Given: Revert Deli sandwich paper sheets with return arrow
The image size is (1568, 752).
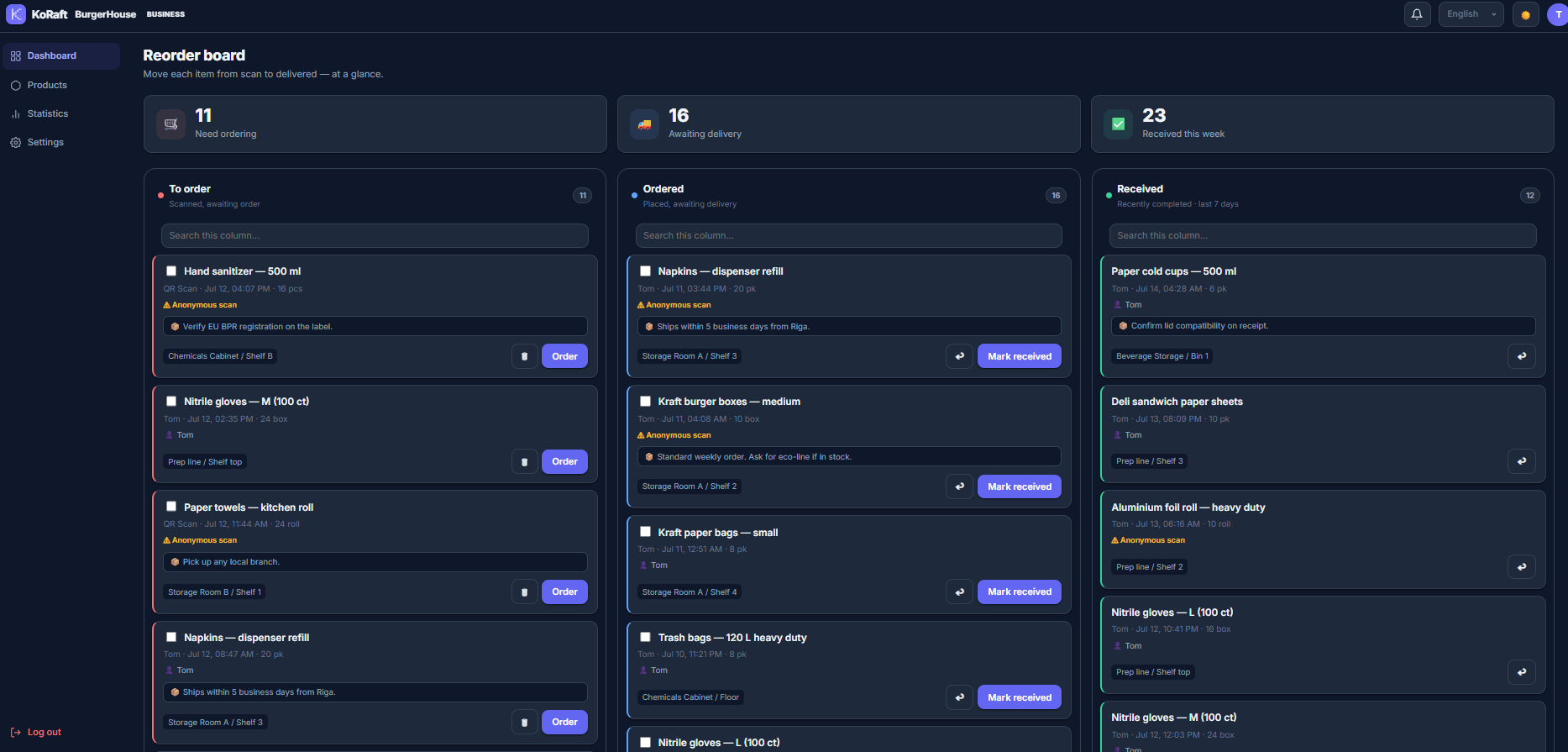Looking at the screenshot, I should 1522,461.
